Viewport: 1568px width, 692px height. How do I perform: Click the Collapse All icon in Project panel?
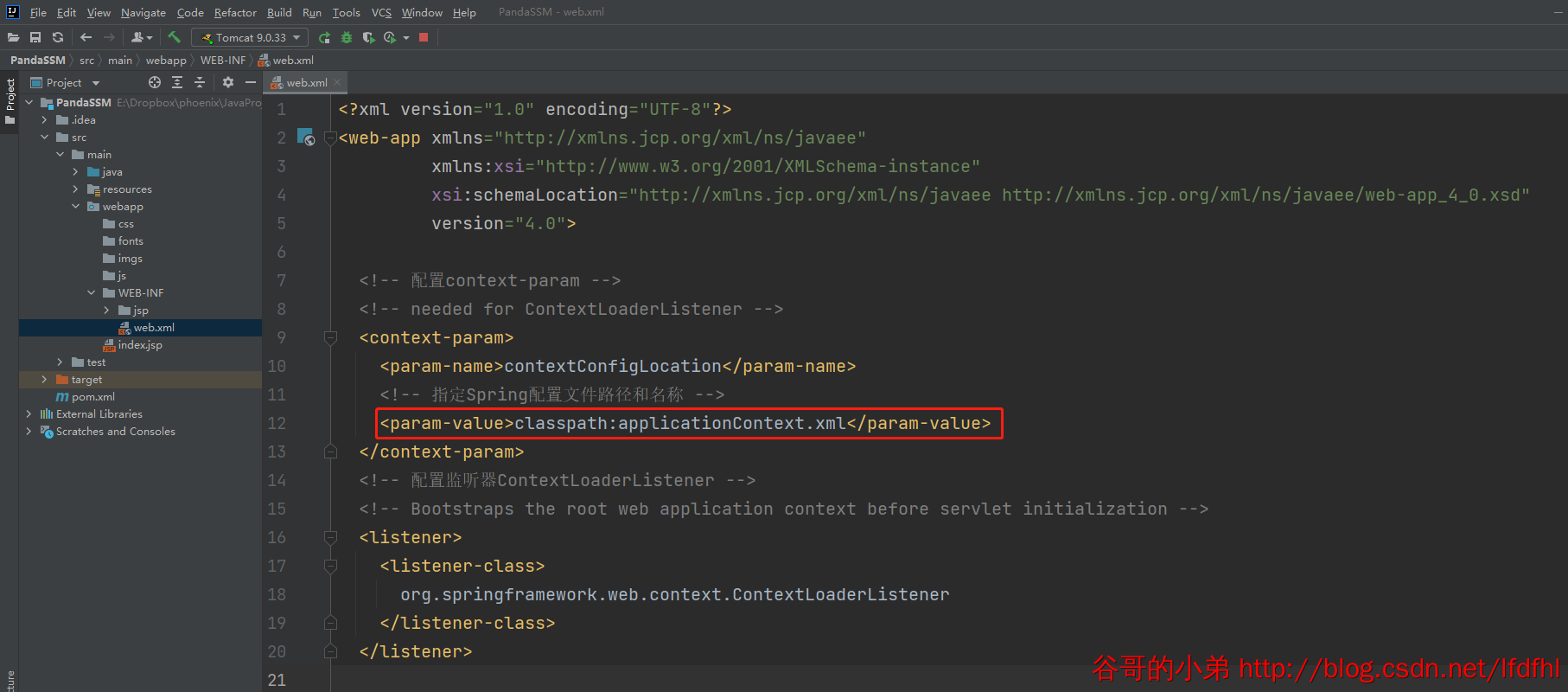[x=200, y=82]
